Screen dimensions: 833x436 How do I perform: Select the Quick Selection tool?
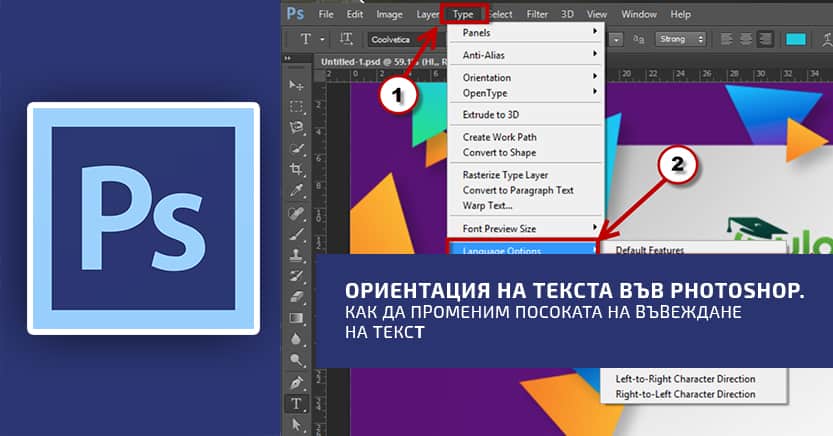296,149
